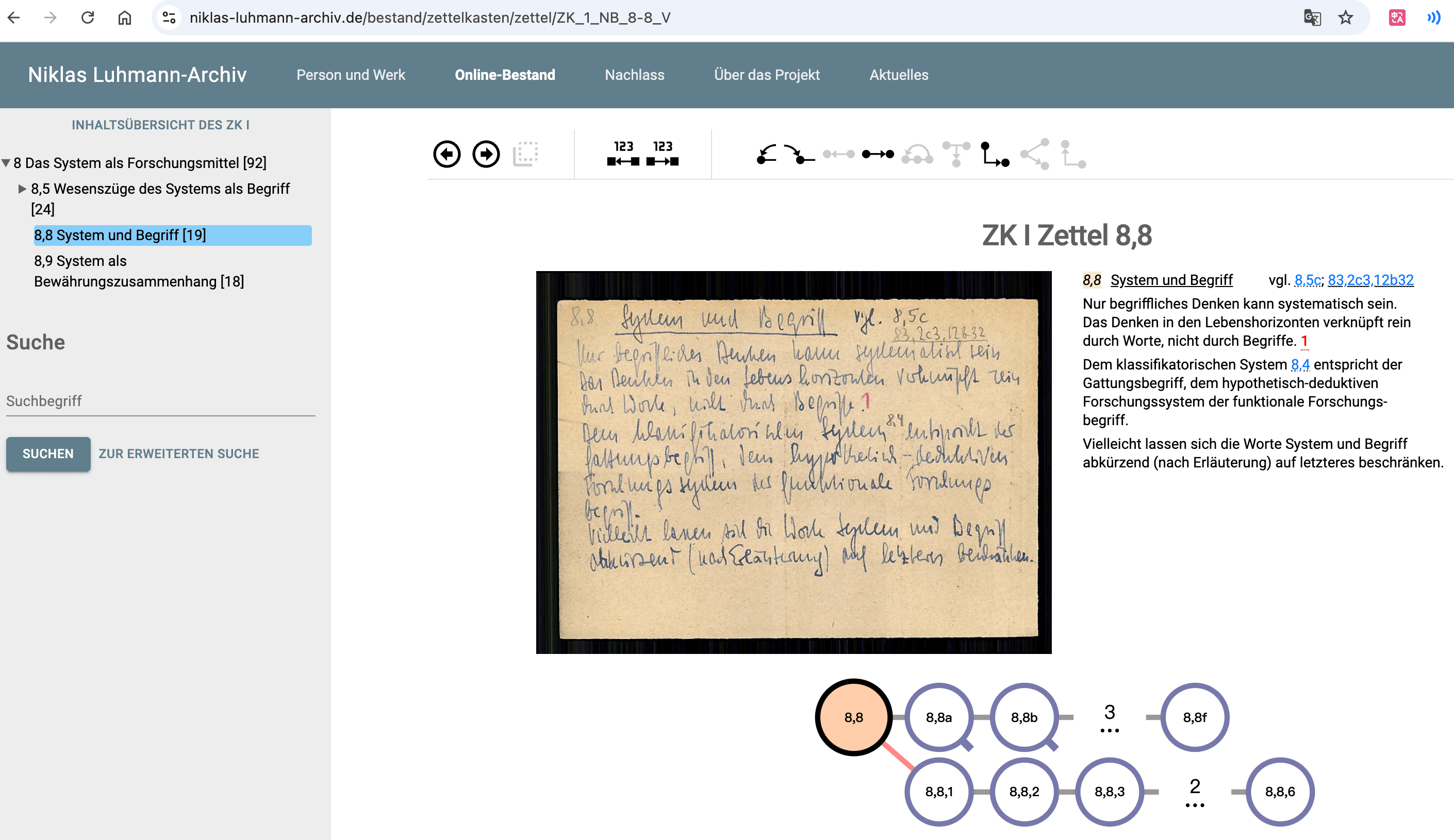Image resolution: width=1454 pixels, height=840 pixels.
Task: Jump to previous numbered Zettel (123 left arrow)
Action: point(623,154)
